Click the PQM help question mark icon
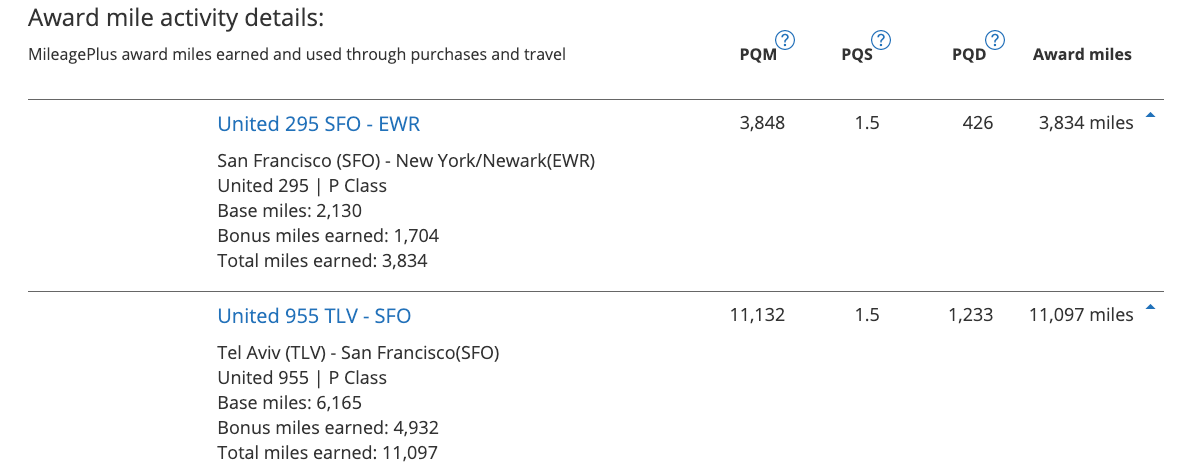Image resolution: width=1191 pixels, height=473 pixels. (786, 40)
